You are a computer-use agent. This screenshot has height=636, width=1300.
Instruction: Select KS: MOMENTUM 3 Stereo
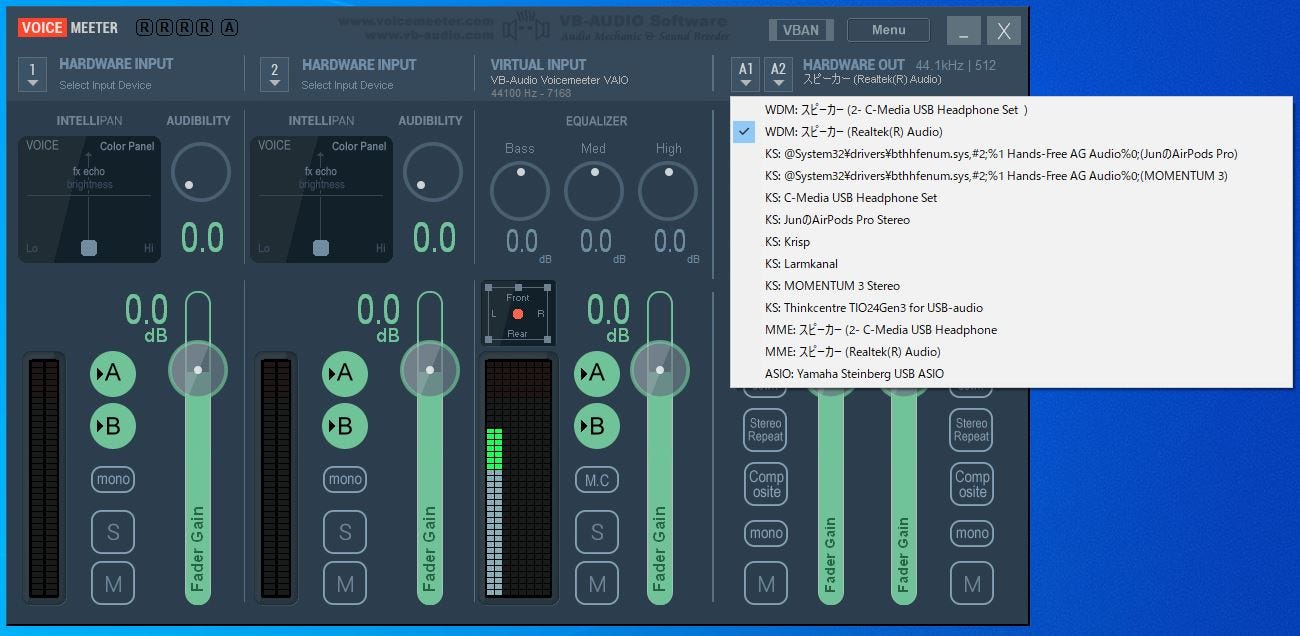coord(1011,286)
